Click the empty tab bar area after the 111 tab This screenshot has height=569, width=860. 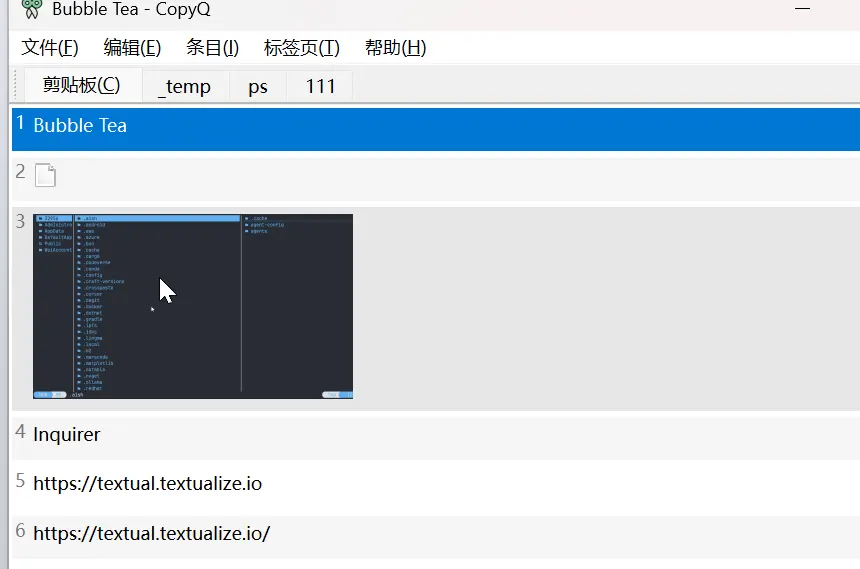[x=600, y=86]
